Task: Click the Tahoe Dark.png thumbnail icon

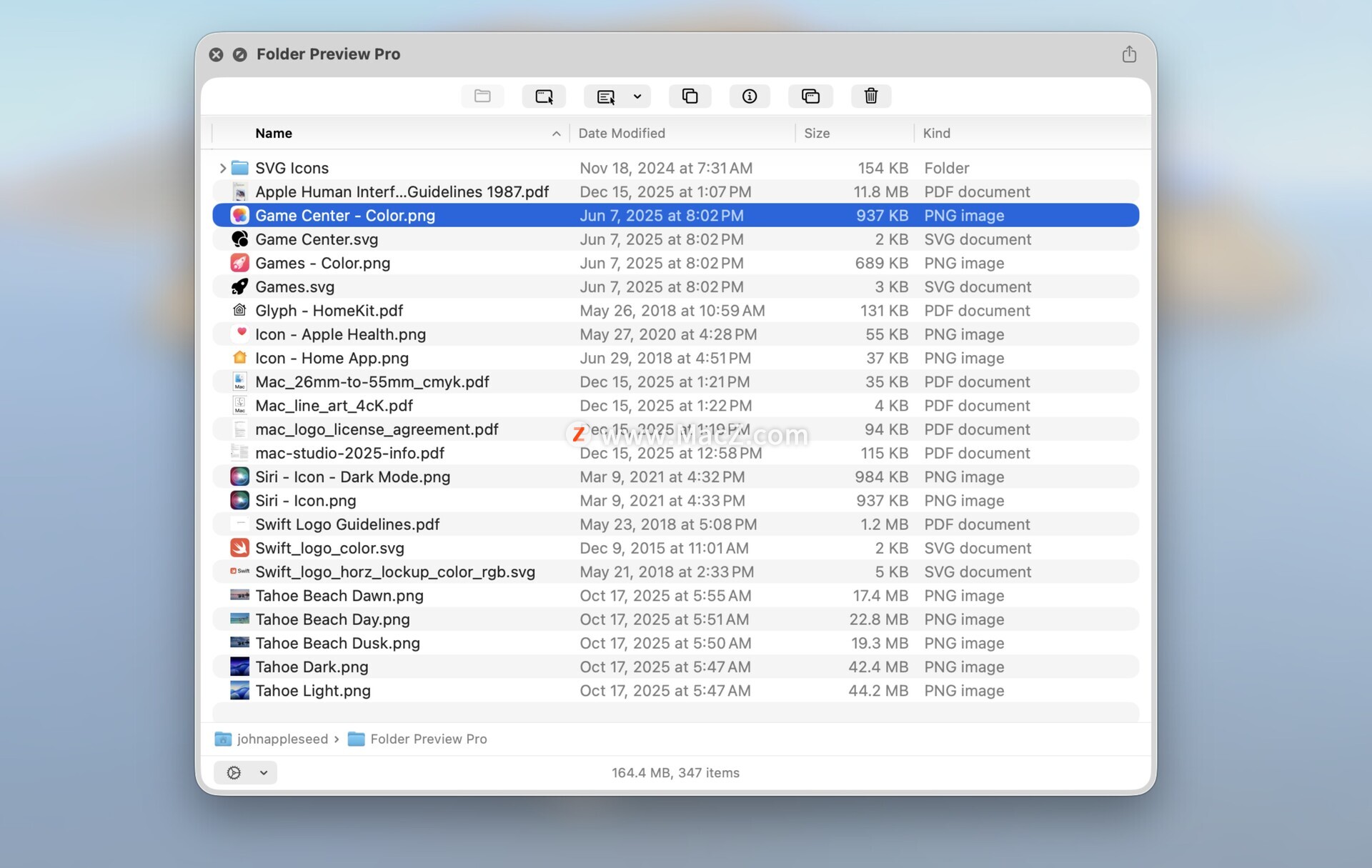Action: tap(240, 667)
